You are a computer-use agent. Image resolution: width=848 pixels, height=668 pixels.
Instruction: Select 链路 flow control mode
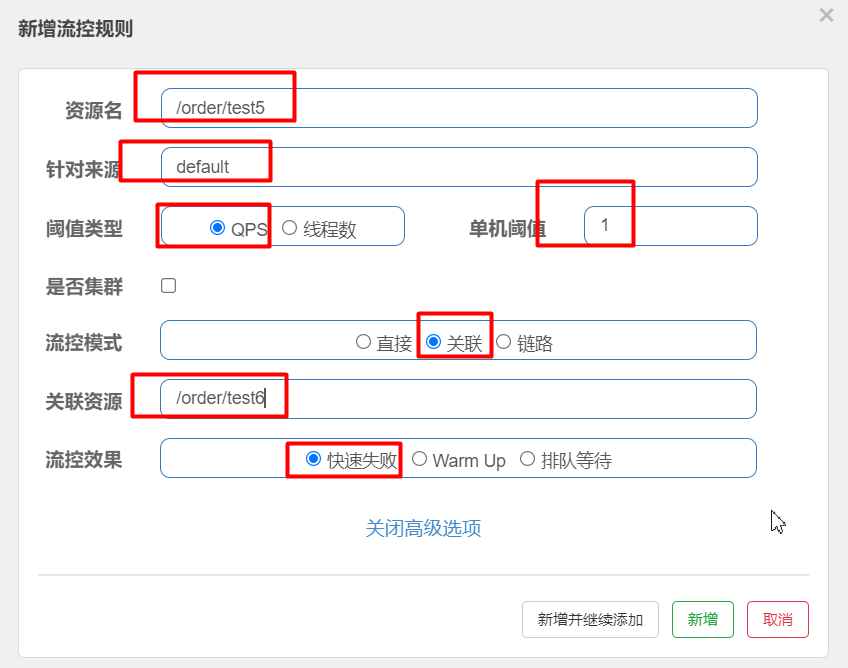tap(504, 342)
